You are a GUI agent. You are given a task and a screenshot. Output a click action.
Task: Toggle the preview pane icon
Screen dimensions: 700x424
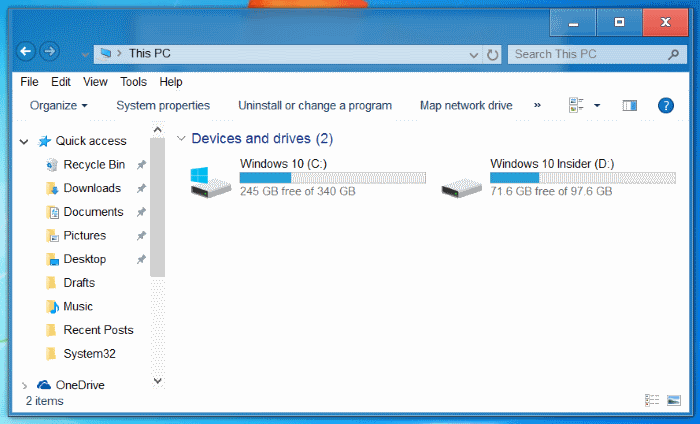(629, 105)
